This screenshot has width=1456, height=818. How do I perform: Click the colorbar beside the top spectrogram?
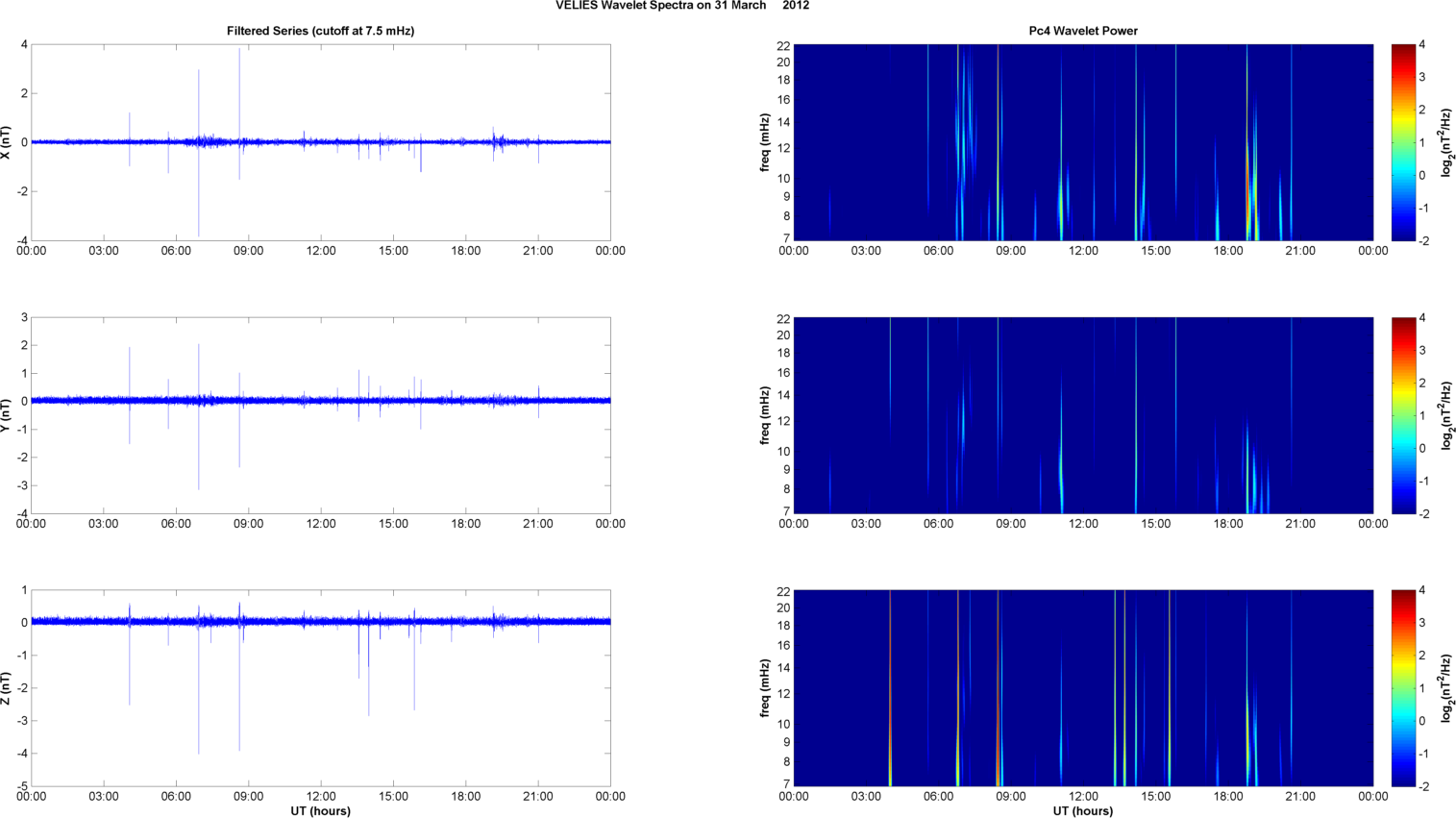pos(1403,142)
